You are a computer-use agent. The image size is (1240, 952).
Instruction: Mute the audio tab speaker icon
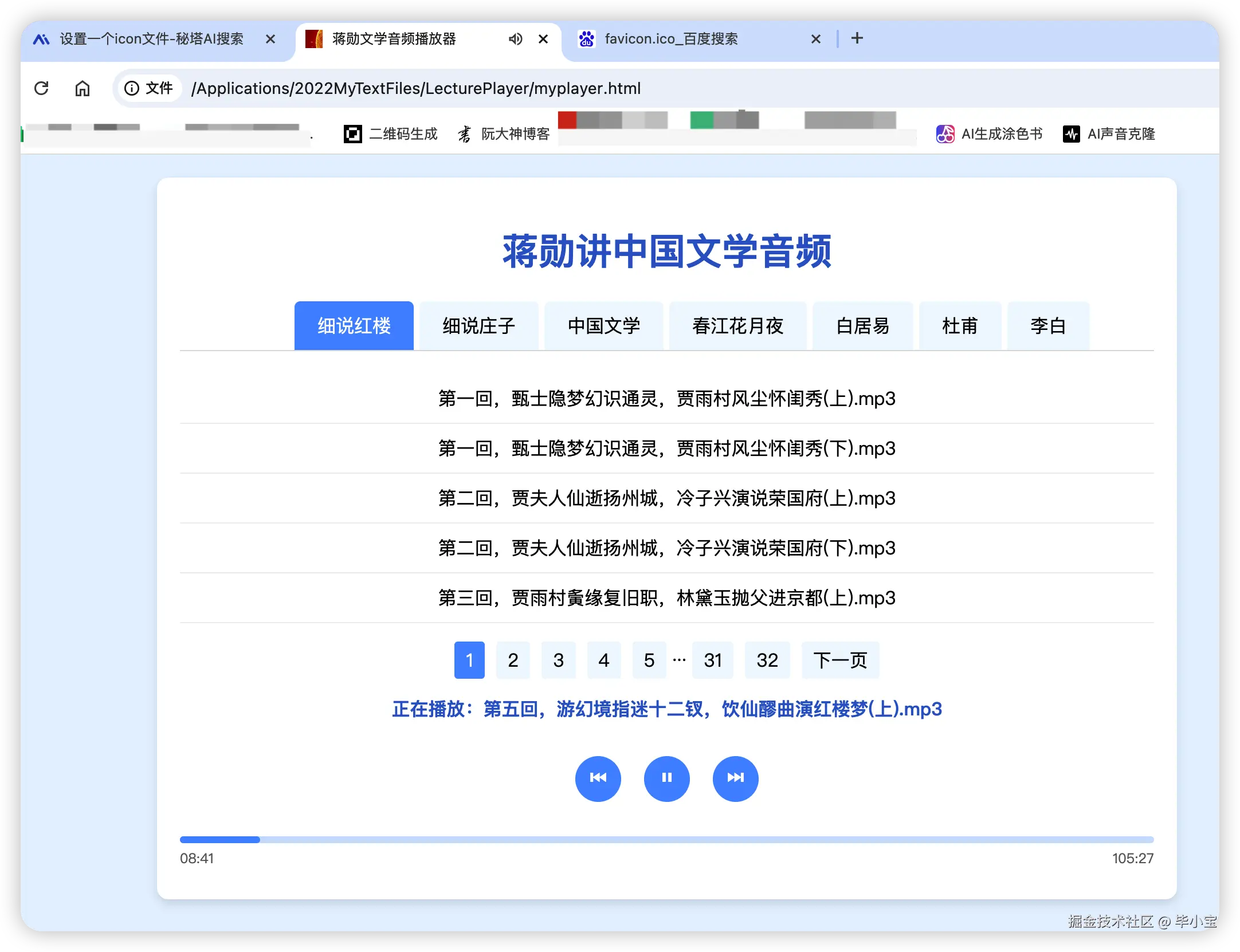point(515,39)
